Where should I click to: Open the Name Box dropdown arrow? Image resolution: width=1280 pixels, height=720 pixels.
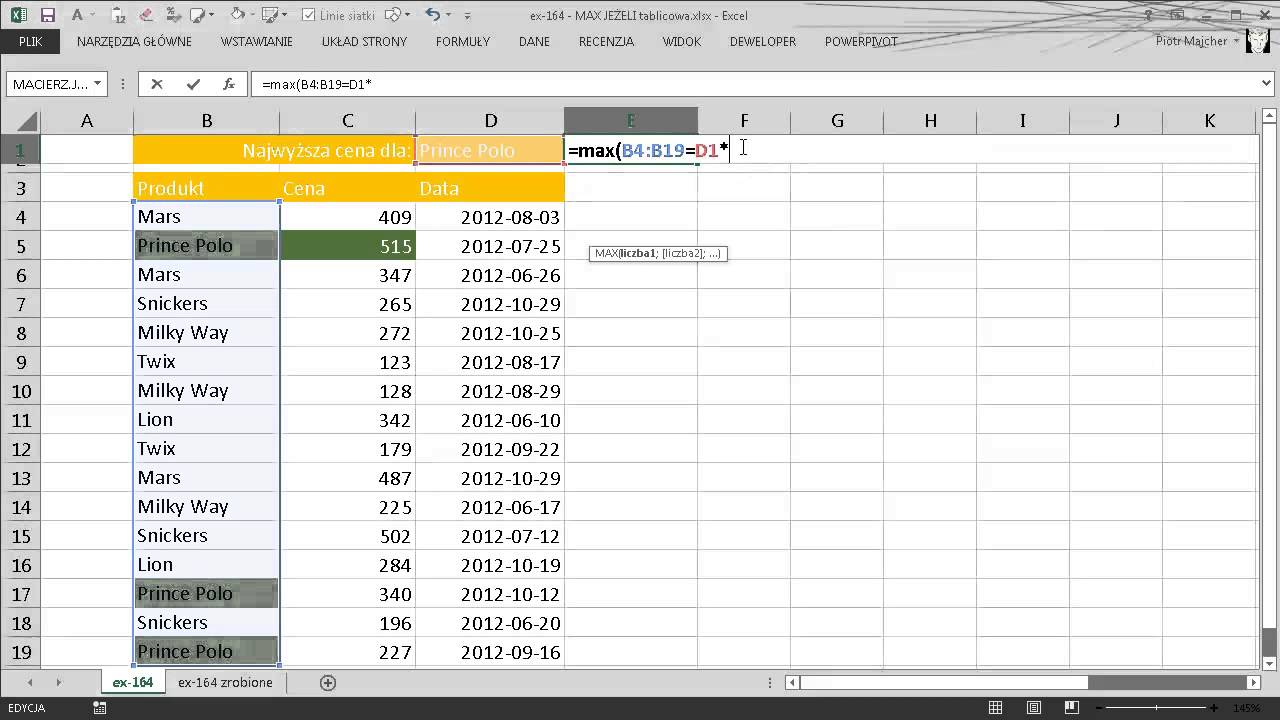[97, 84]
